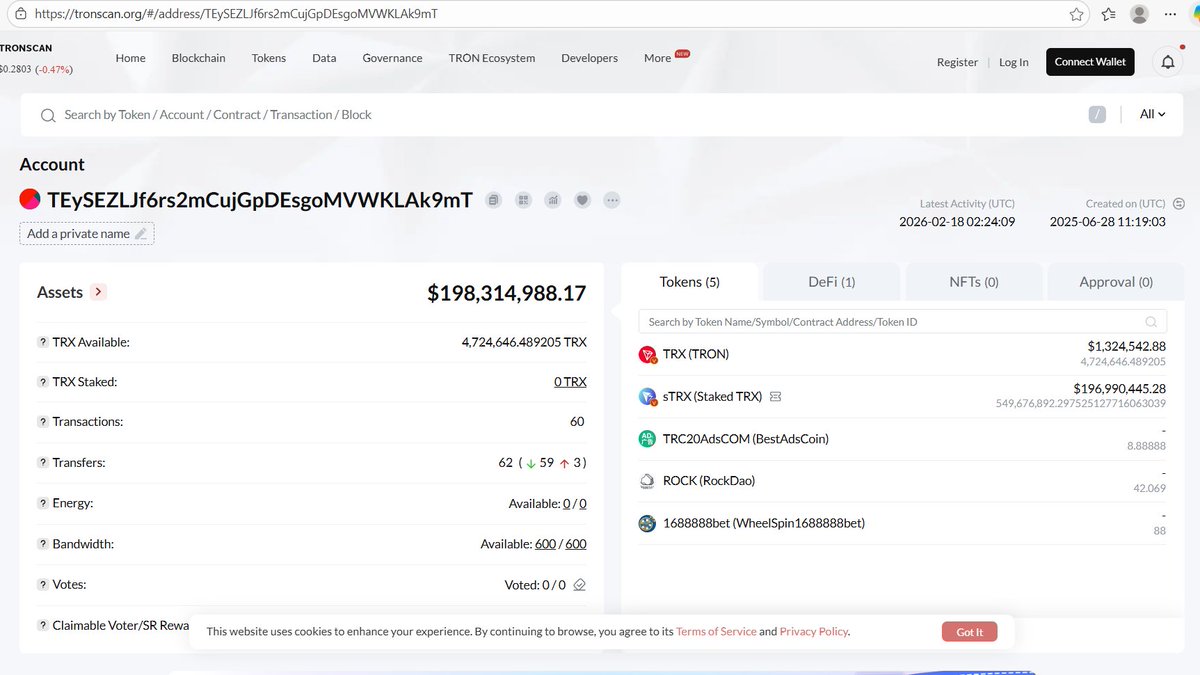This screenshot has height=675, width=1200.
Task: Open the Privacy Policy link
Action: pyautogui.click(x=814, y=632)
